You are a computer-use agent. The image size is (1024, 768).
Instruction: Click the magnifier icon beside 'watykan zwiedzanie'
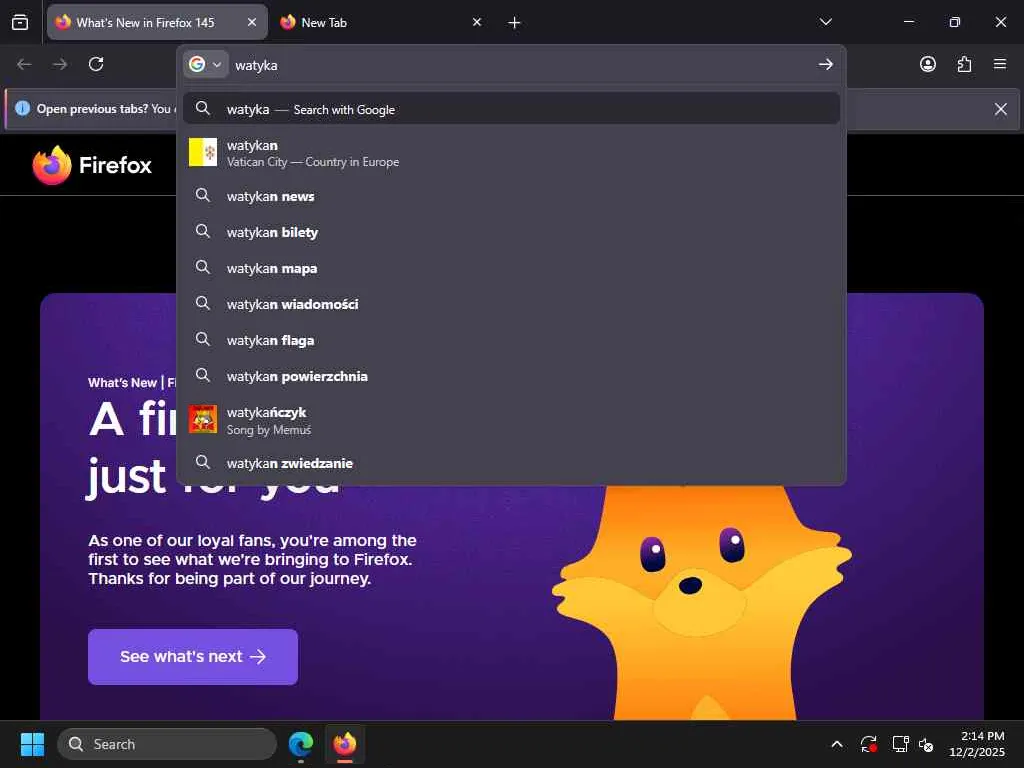[x=203, y=462]
